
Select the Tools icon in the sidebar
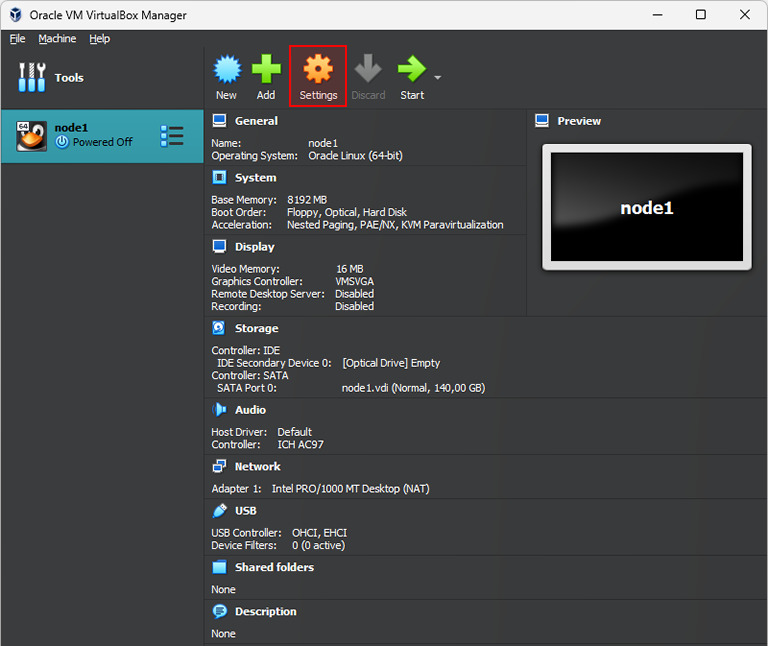pyautogui.click(x=32, y=77)
